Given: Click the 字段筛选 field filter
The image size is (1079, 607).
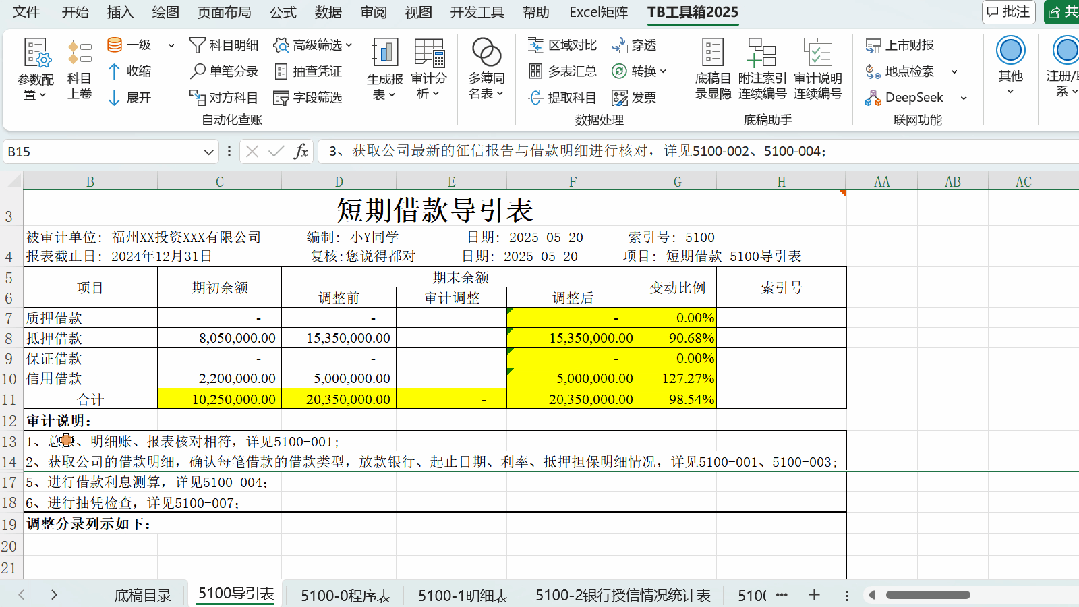Looking at the screenshot, I should (308, 98).
